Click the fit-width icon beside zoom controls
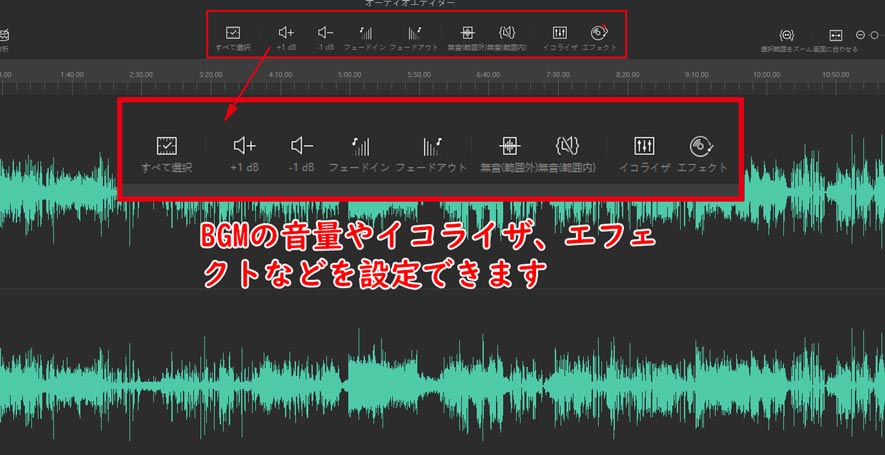885x455 pixels. click(x=836, y=36)
